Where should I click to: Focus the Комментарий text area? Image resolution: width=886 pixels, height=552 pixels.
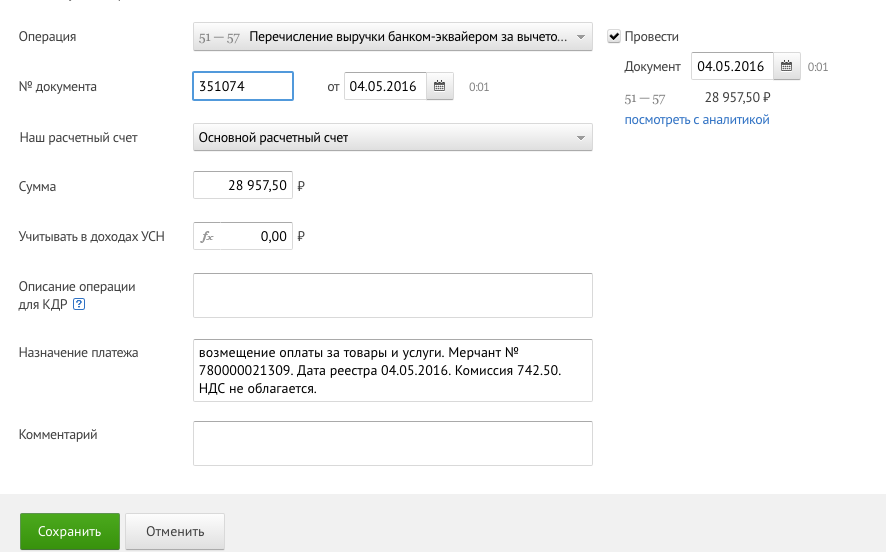pyautogui.click(x=392, y=443)
